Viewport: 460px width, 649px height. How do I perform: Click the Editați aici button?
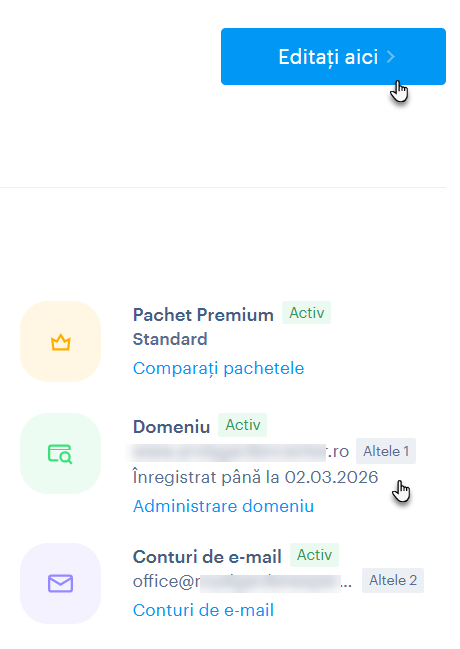click(x=333, y=56)
